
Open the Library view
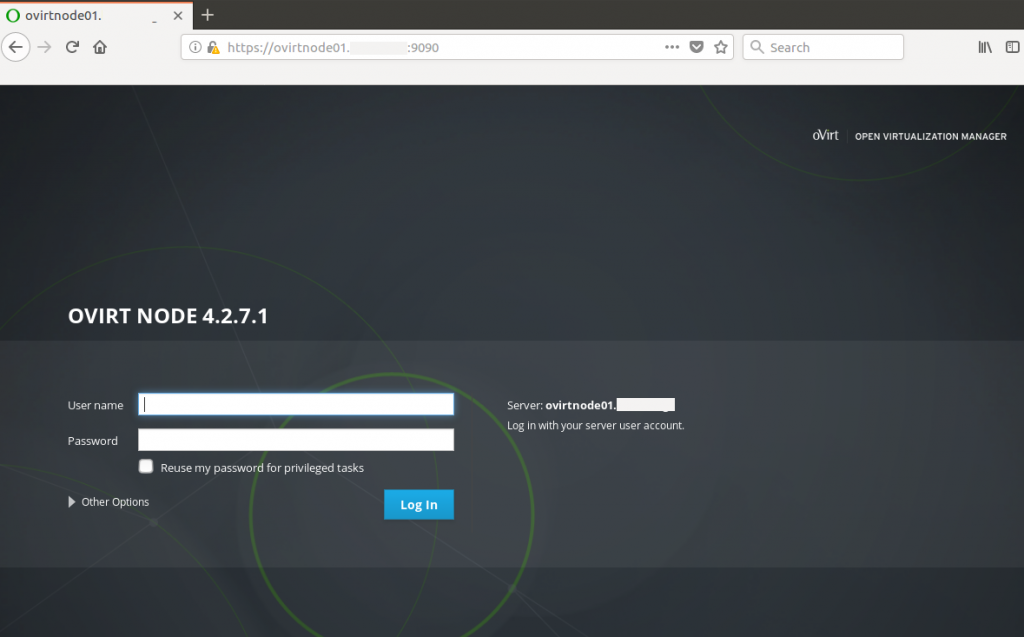tap(985, 47)
